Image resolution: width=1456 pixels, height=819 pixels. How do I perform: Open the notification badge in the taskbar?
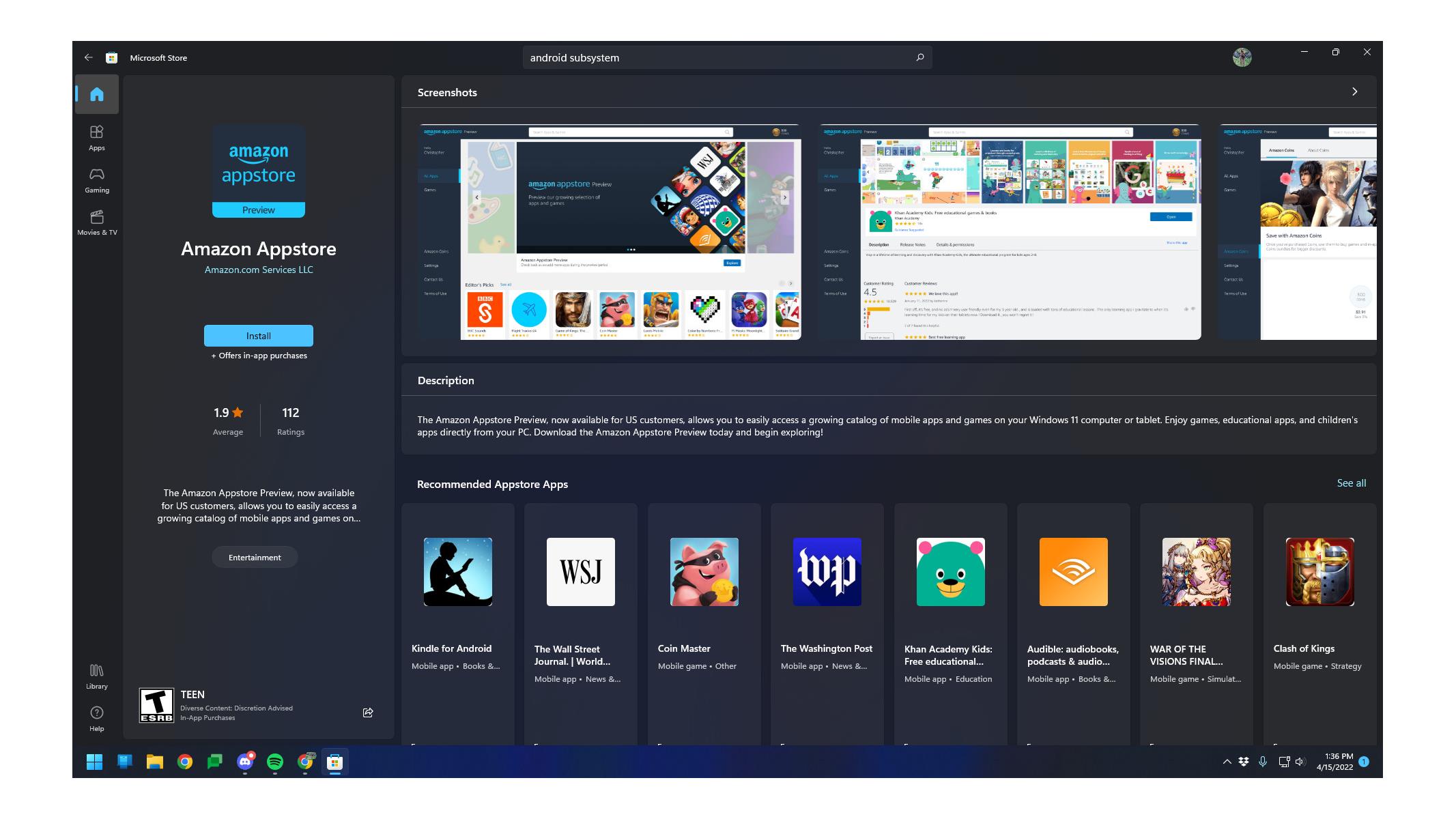tap(1364, 762)
